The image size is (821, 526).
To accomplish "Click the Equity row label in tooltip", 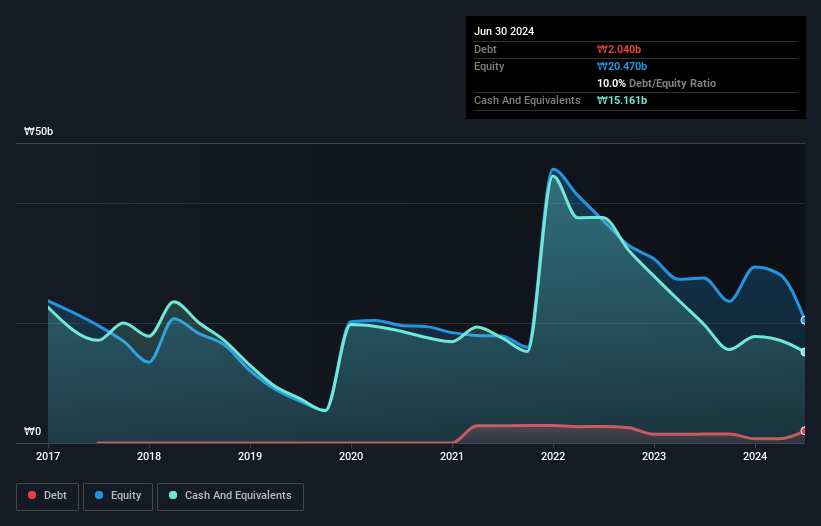I will (x=489, y=66).
